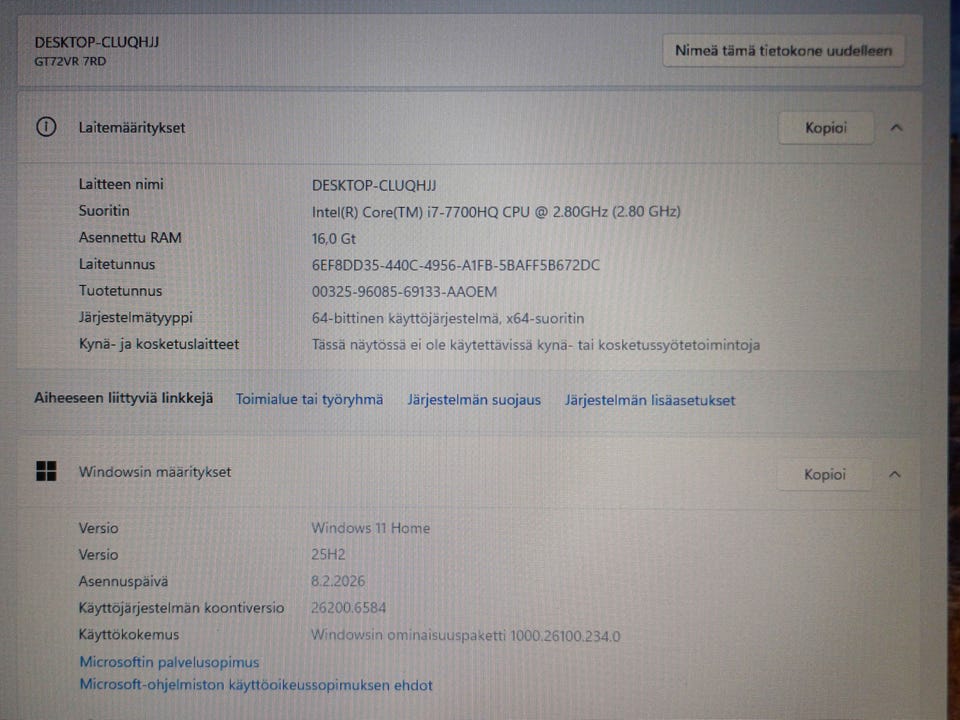The width and height of the screenshot is (960, 720).
Task: Click the Asennuspäivä label
Action: 123,582
